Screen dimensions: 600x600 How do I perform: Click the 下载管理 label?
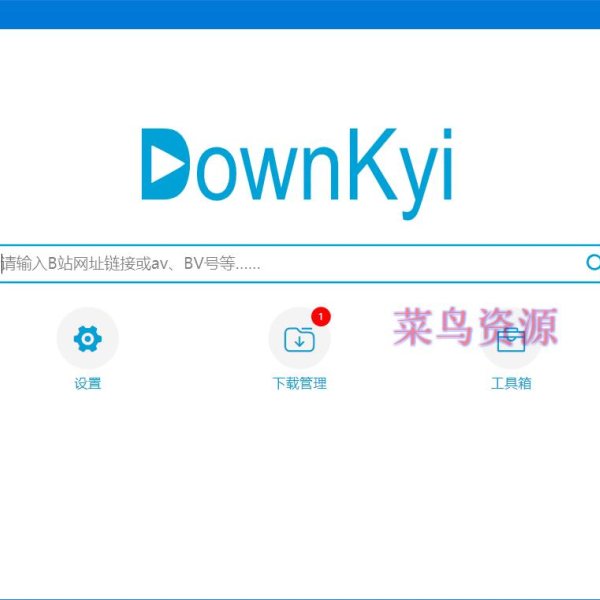click(x=299, y=383)
